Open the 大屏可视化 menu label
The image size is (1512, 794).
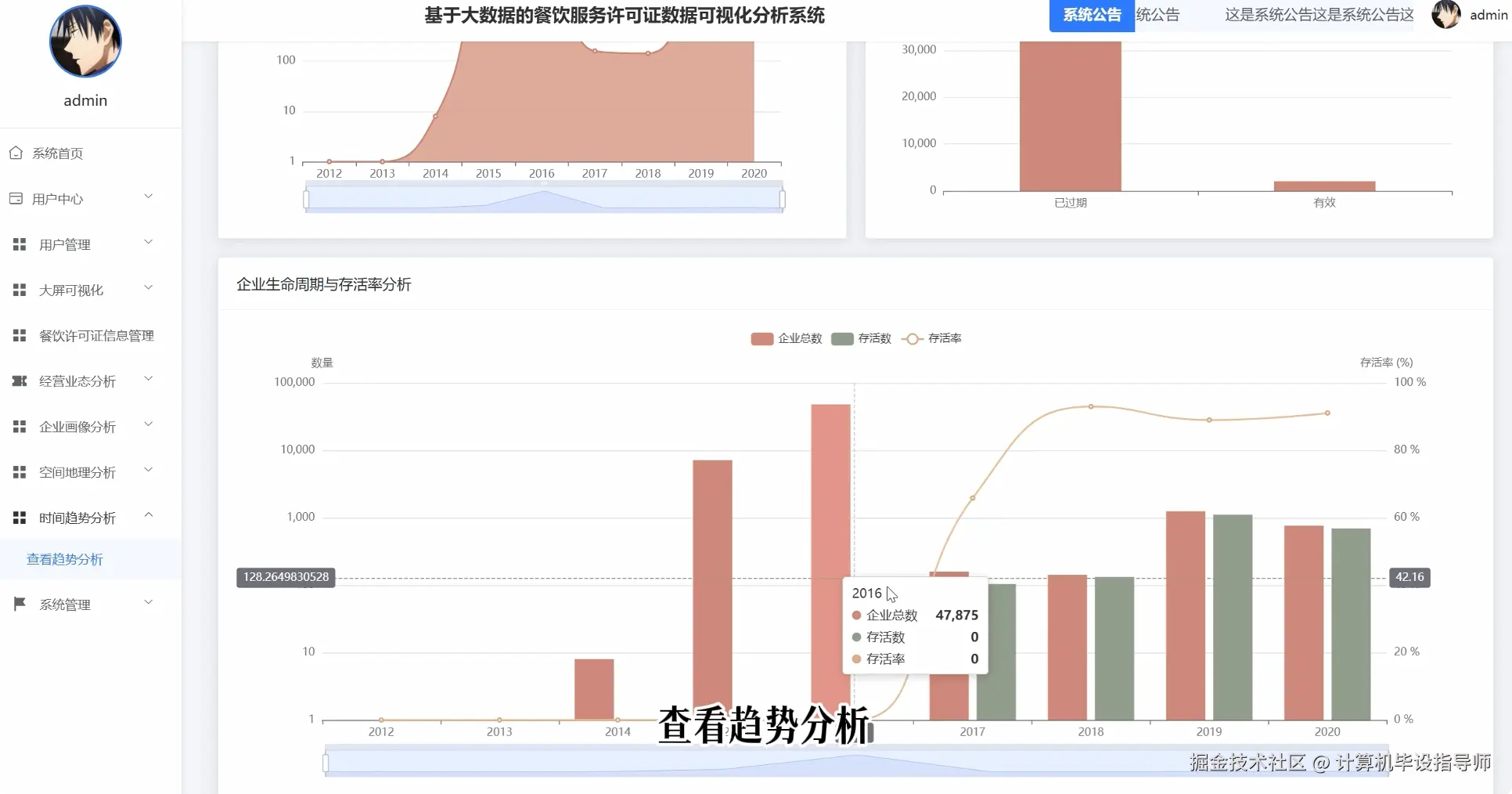[x=71, y=291]
